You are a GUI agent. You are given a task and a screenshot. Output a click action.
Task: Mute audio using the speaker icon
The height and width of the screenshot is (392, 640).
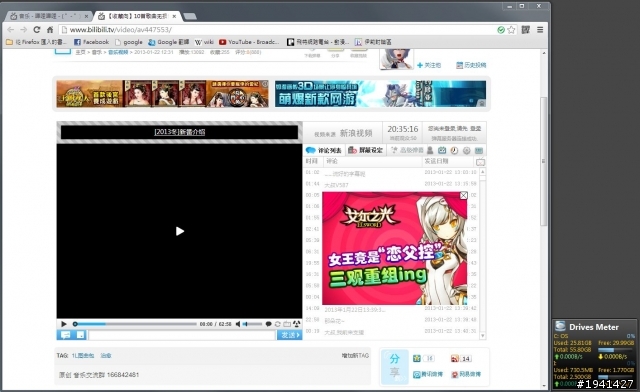tap(238, 324)
